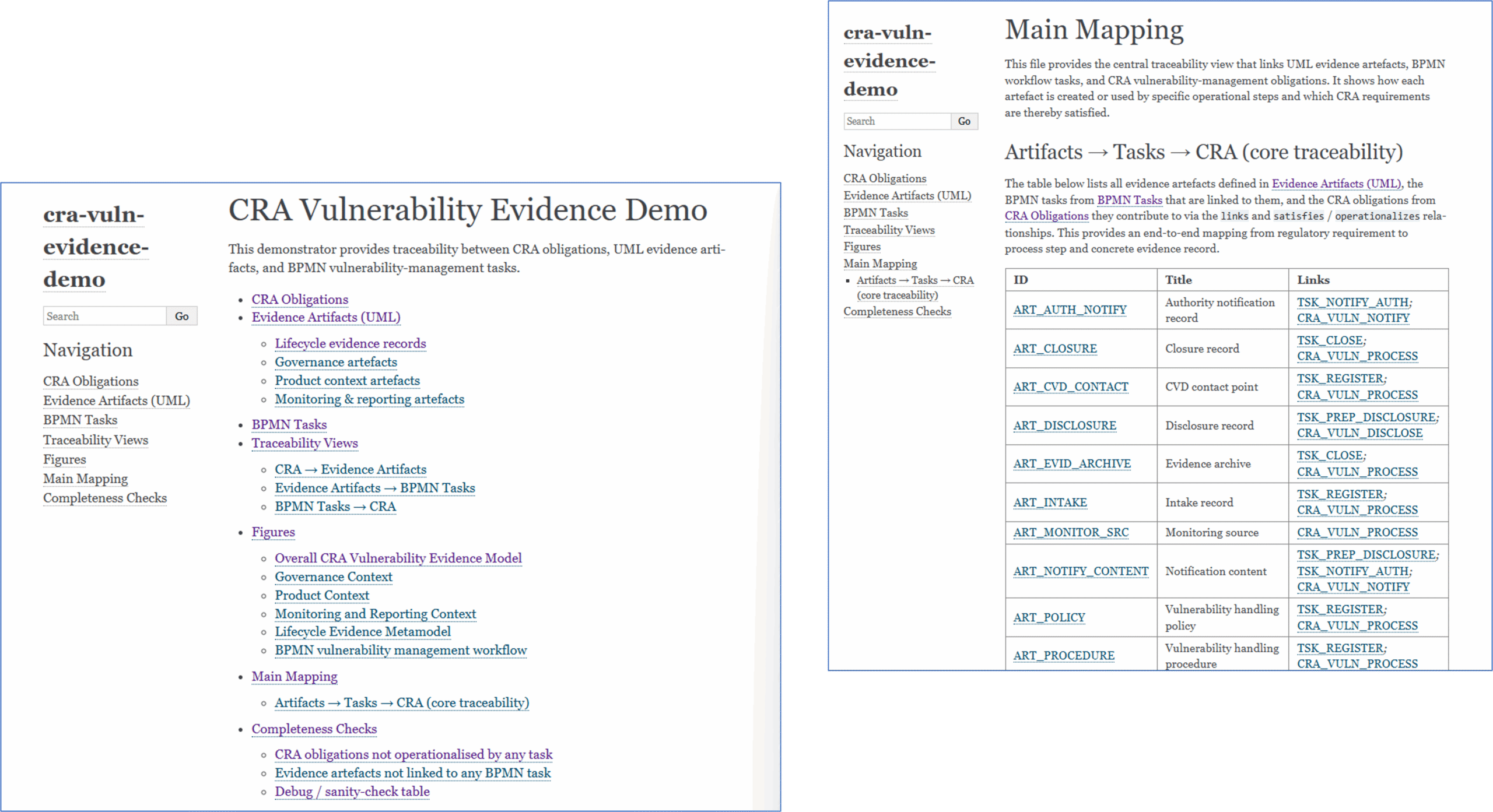Screen dimensions: 1493x812
Task: Click the Evidence Artifacts (UML) link in the table intro paragraph
Action: (1337, 184)
